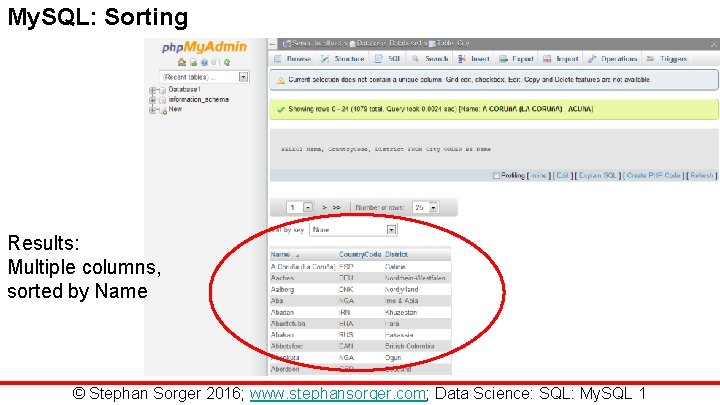
Task: Click the Refresh link
Action: click(x=702, y=175)
